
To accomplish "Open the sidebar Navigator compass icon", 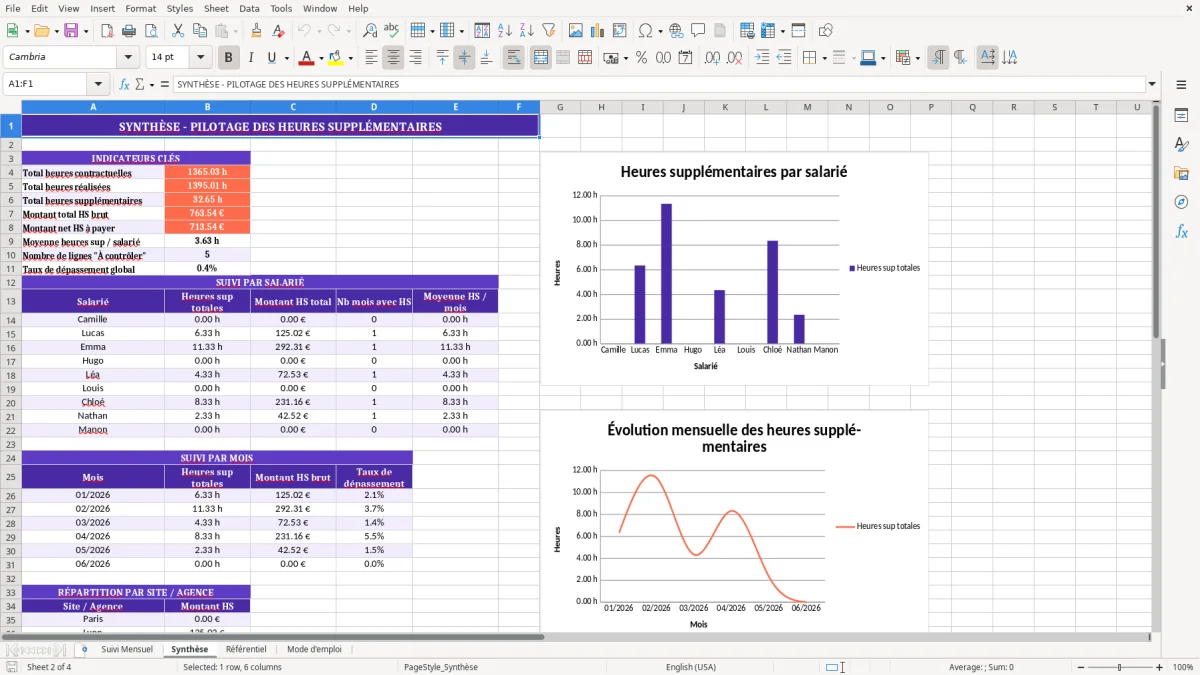I will (x=1181, y=202).
